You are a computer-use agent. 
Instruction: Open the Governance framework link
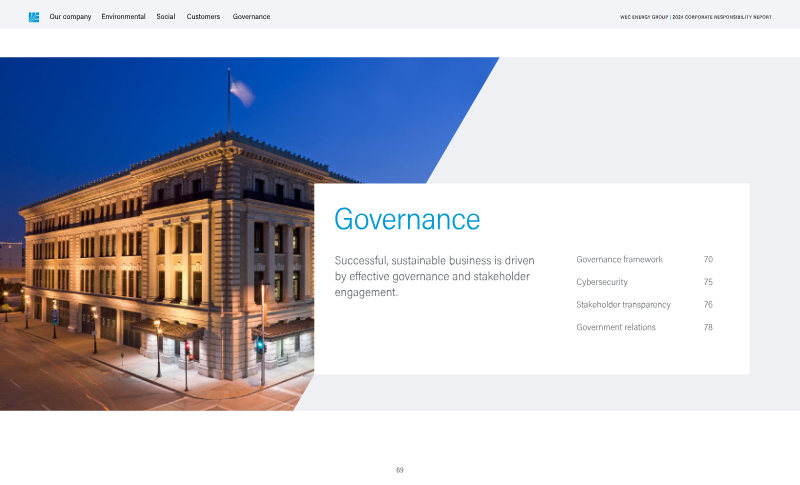[619, 260]
